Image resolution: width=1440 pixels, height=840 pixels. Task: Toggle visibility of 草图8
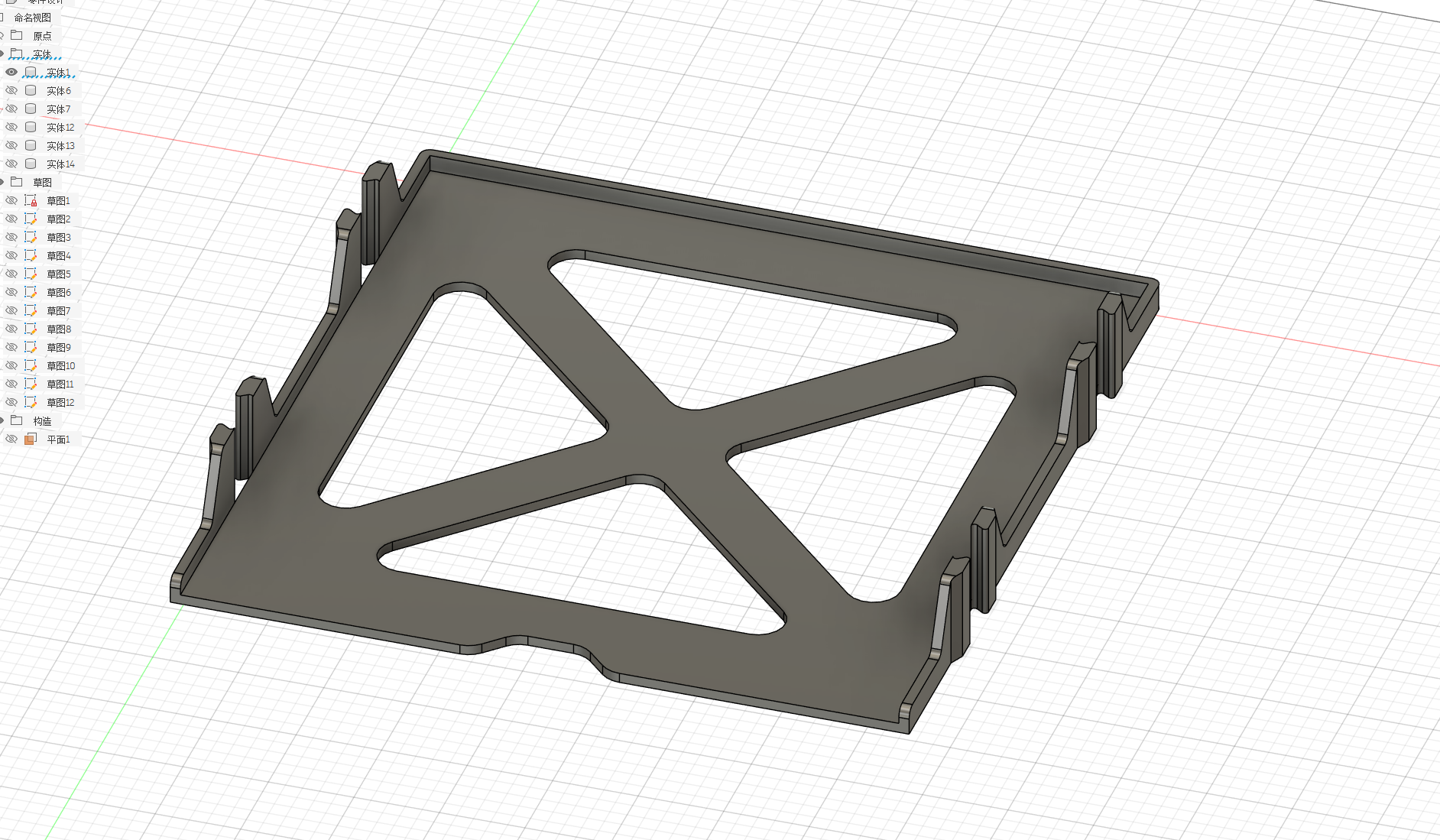click(11, 329)
